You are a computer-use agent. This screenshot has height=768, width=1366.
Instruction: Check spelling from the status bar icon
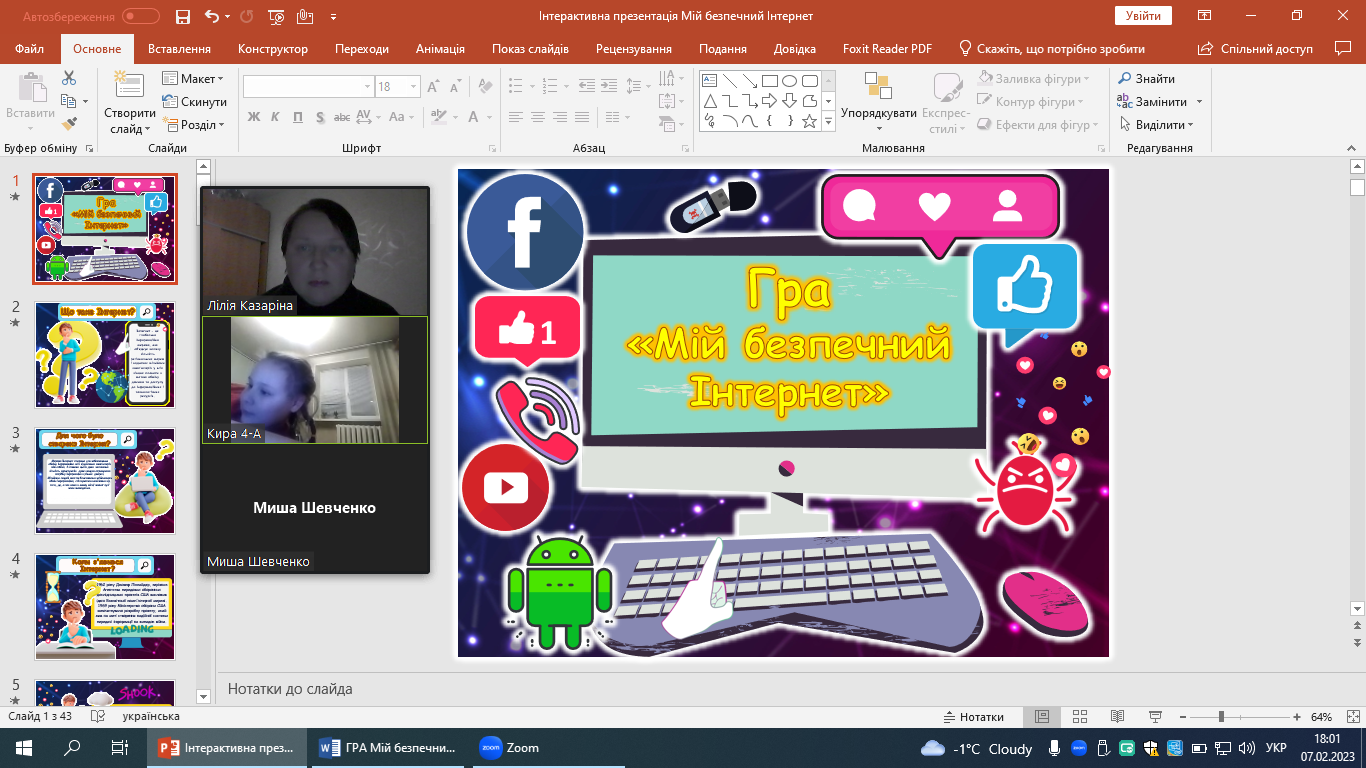click(x=98, y=717)
